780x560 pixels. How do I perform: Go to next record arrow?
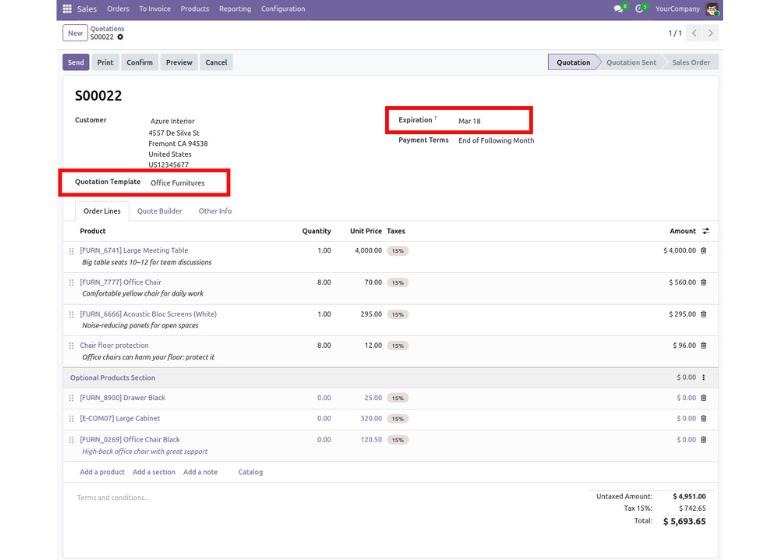[711, 33]
